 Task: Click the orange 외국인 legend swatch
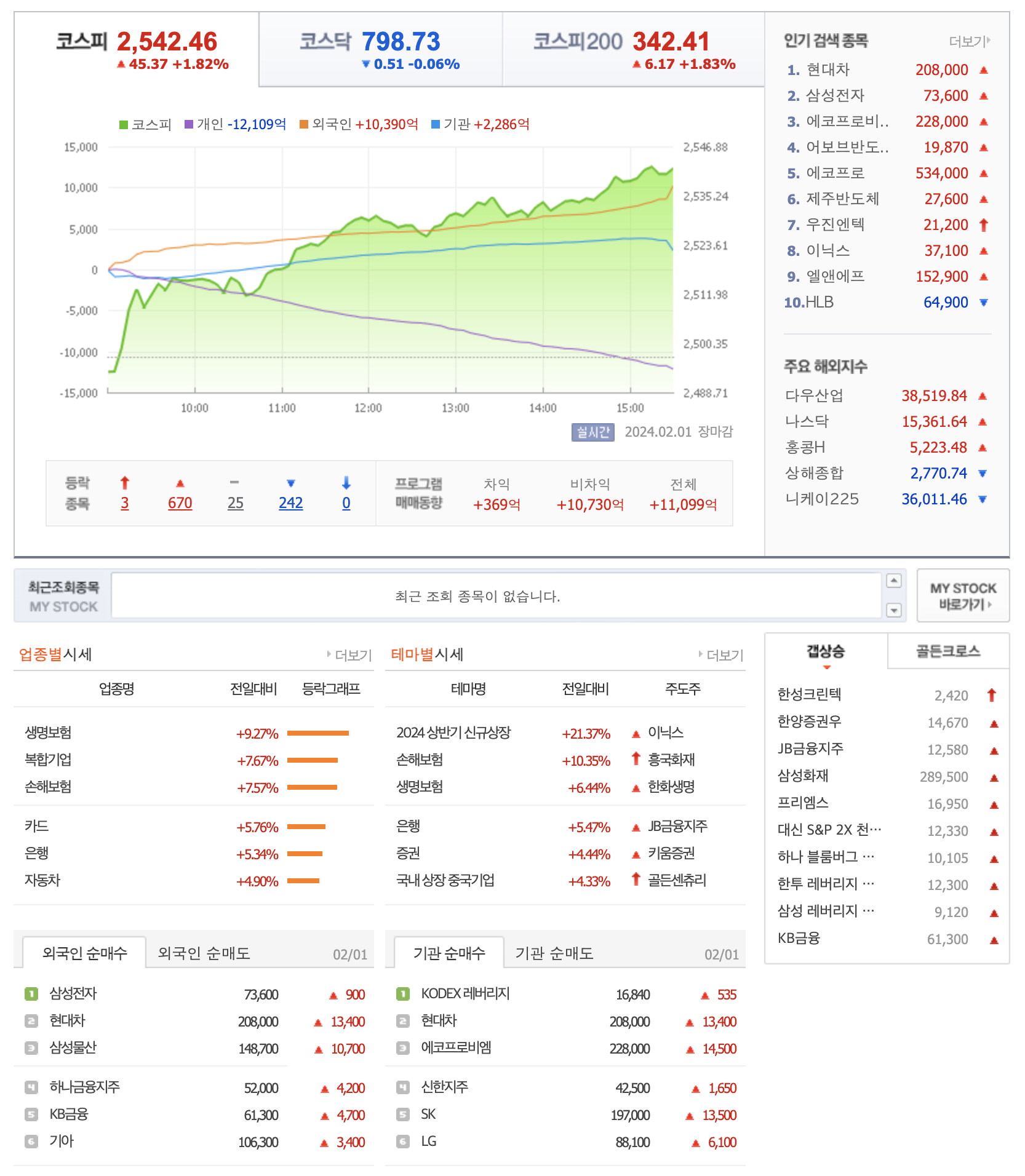click(x=304, y=125)
